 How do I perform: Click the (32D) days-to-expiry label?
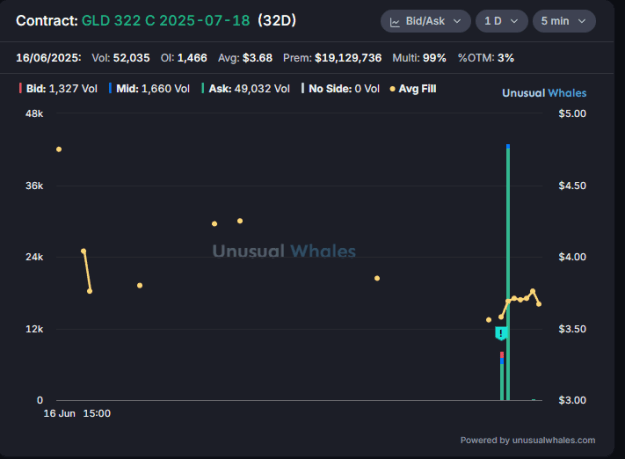(x=277, y=21)
